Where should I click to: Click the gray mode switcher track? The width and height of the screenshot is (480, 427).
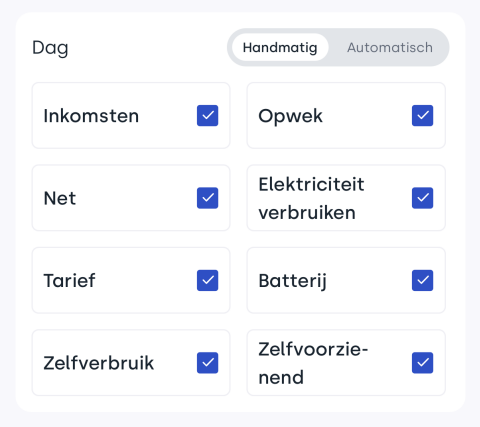[338, 47]
